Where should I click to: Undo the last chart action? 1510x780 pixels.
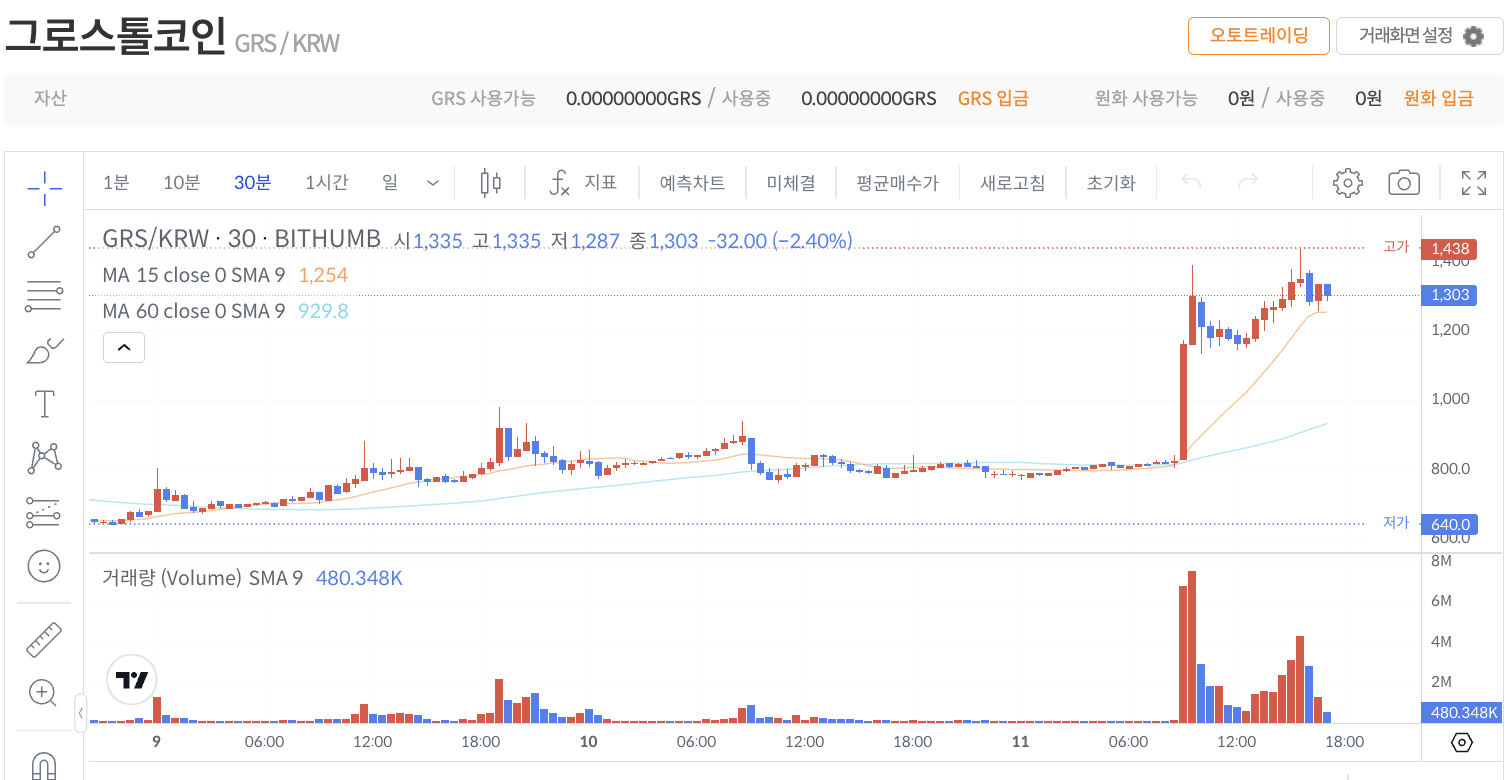coord(1191,182)
